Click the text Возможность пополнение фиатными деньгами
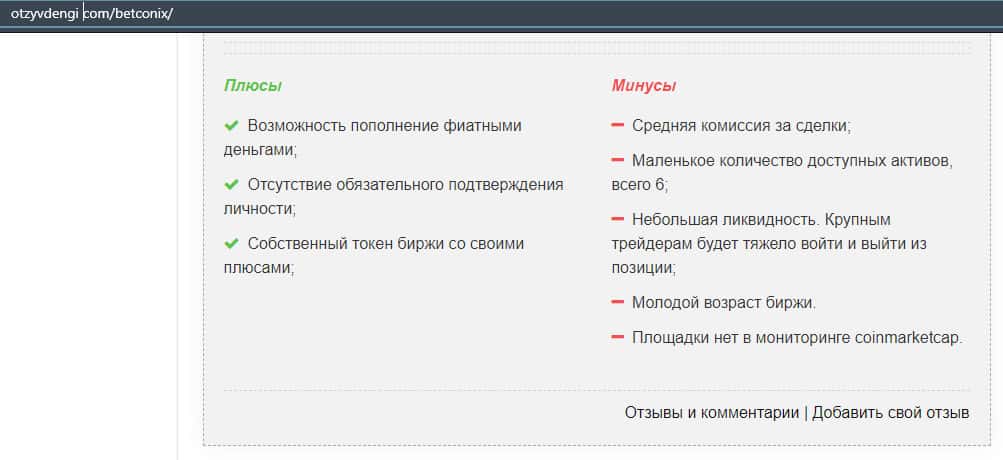 point(373,138)
